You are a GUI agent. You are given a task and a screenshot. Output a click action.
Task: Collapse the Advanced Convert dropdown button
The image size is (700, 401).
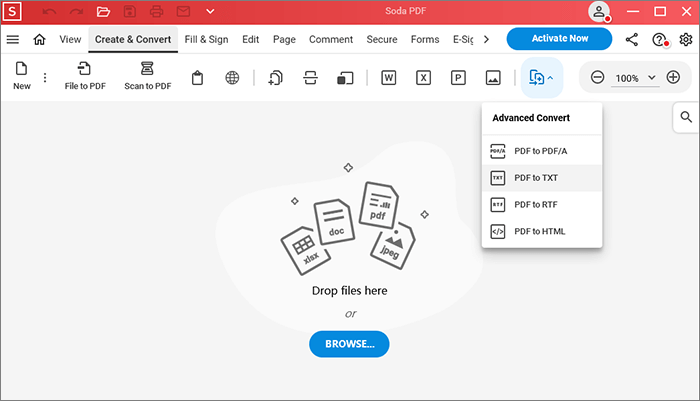click(541, 78)
